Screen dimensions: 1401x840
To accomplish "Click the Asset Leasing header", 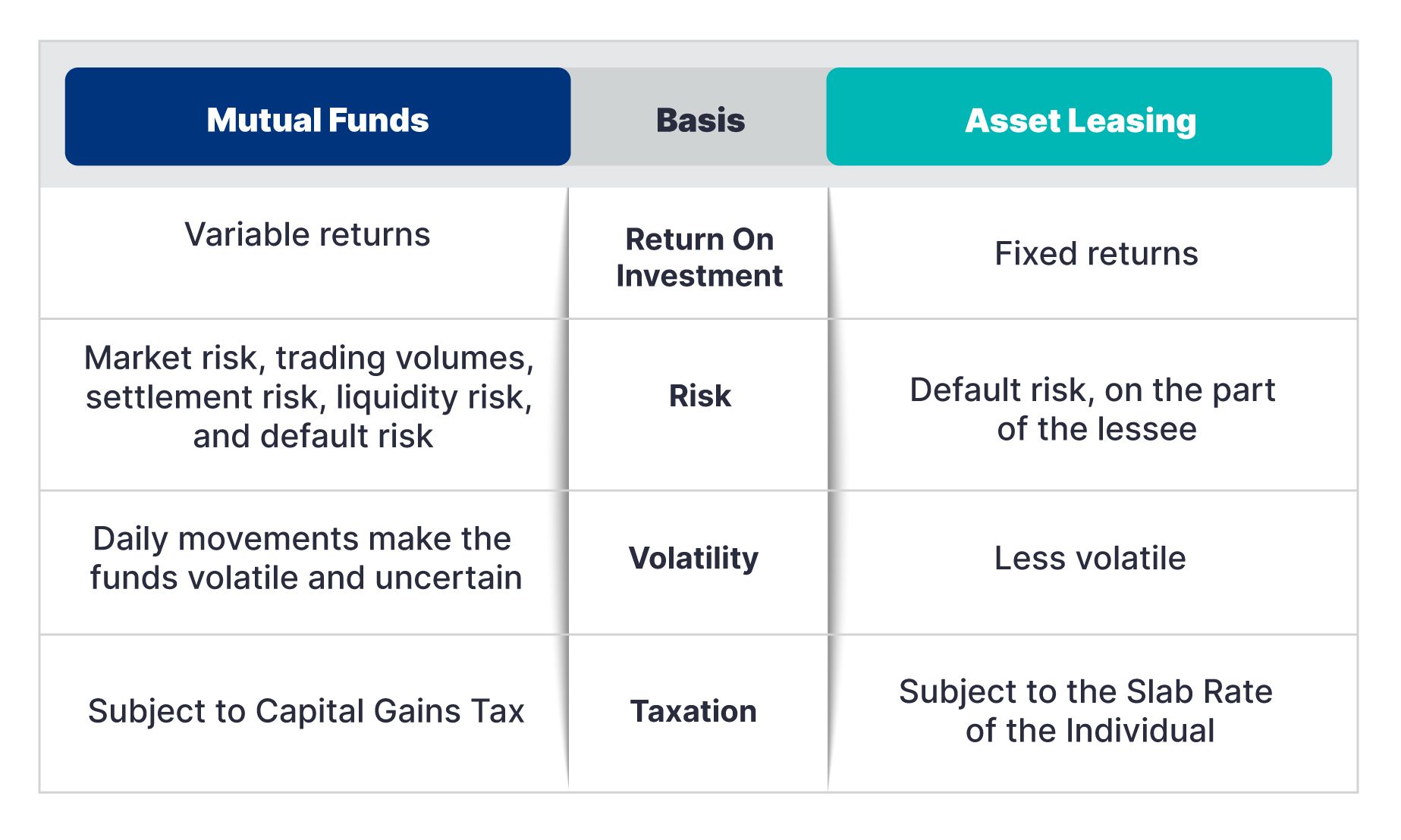I will (1079, 117).
